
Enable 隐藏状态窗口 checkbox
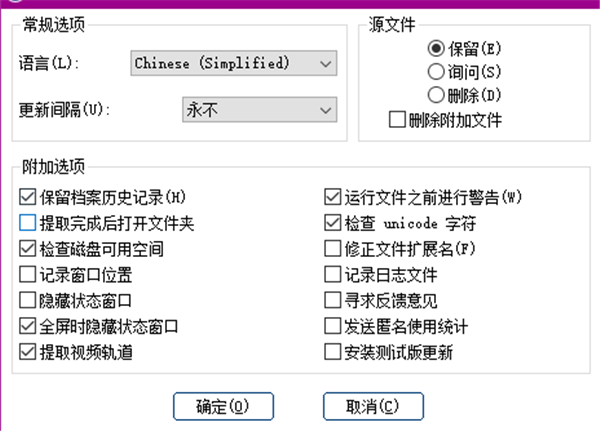pyautogui.click(x=27, y=300)
